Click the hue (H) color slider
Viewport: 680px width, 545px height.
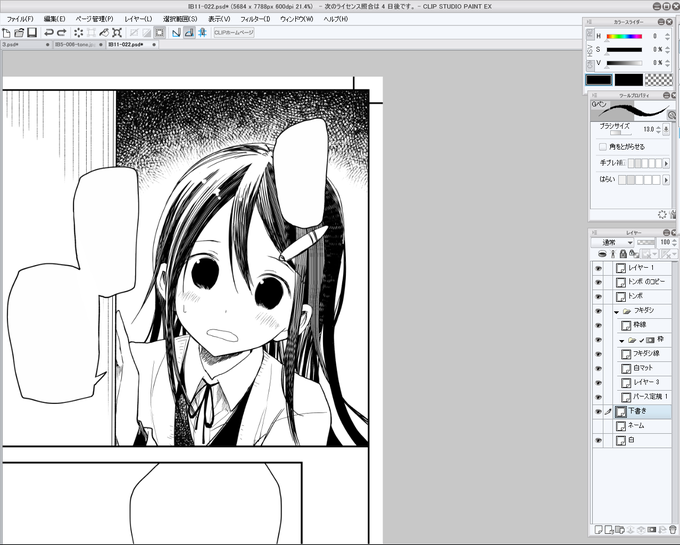624,37
